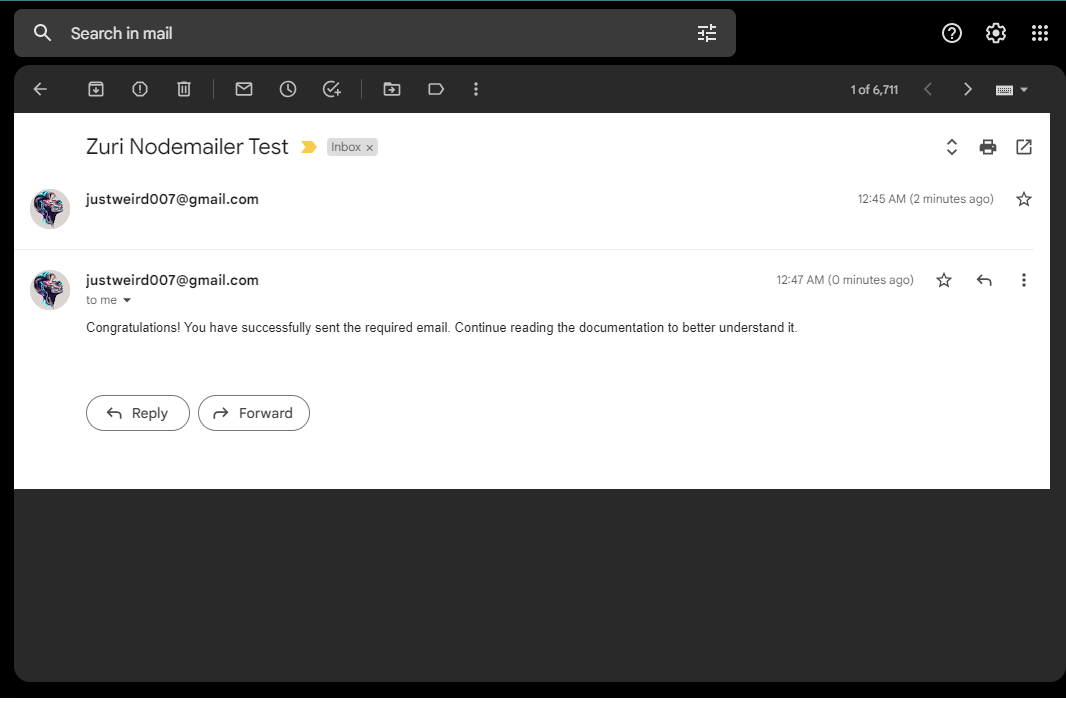The height and width of the screenshot is (702, 1066).
Task: Add conversation to Tasks
Action: [332, 89]
